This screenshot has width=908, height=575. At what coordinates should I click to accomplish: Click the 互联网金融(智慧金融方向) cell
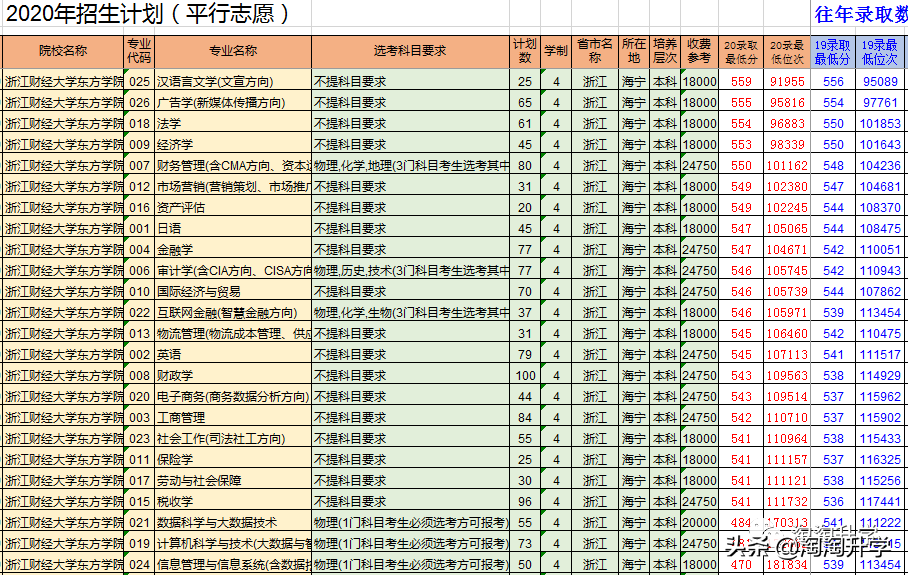233,313
